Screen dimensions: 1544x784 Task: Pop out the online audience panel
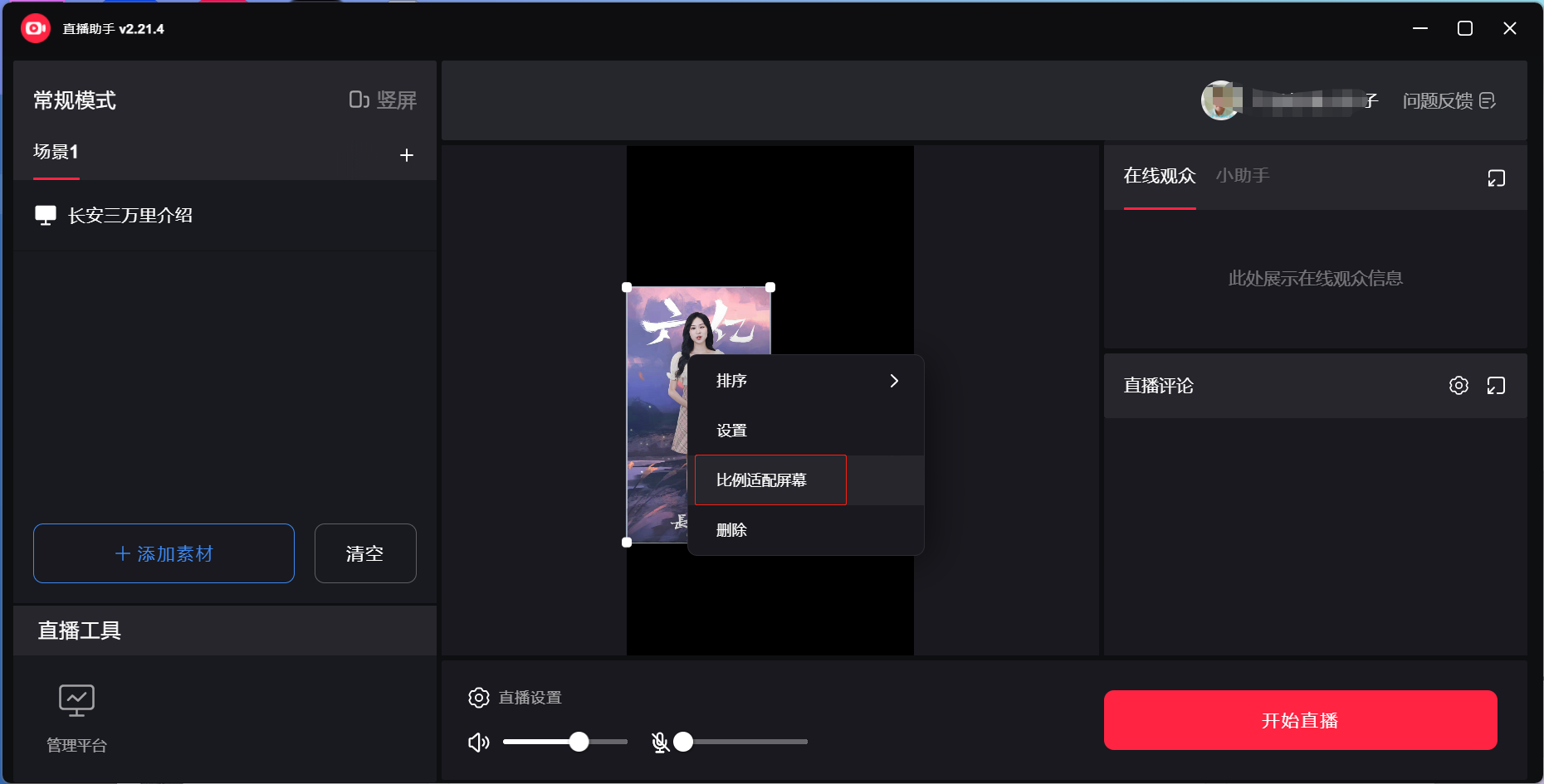click(x=1496, y=178)
